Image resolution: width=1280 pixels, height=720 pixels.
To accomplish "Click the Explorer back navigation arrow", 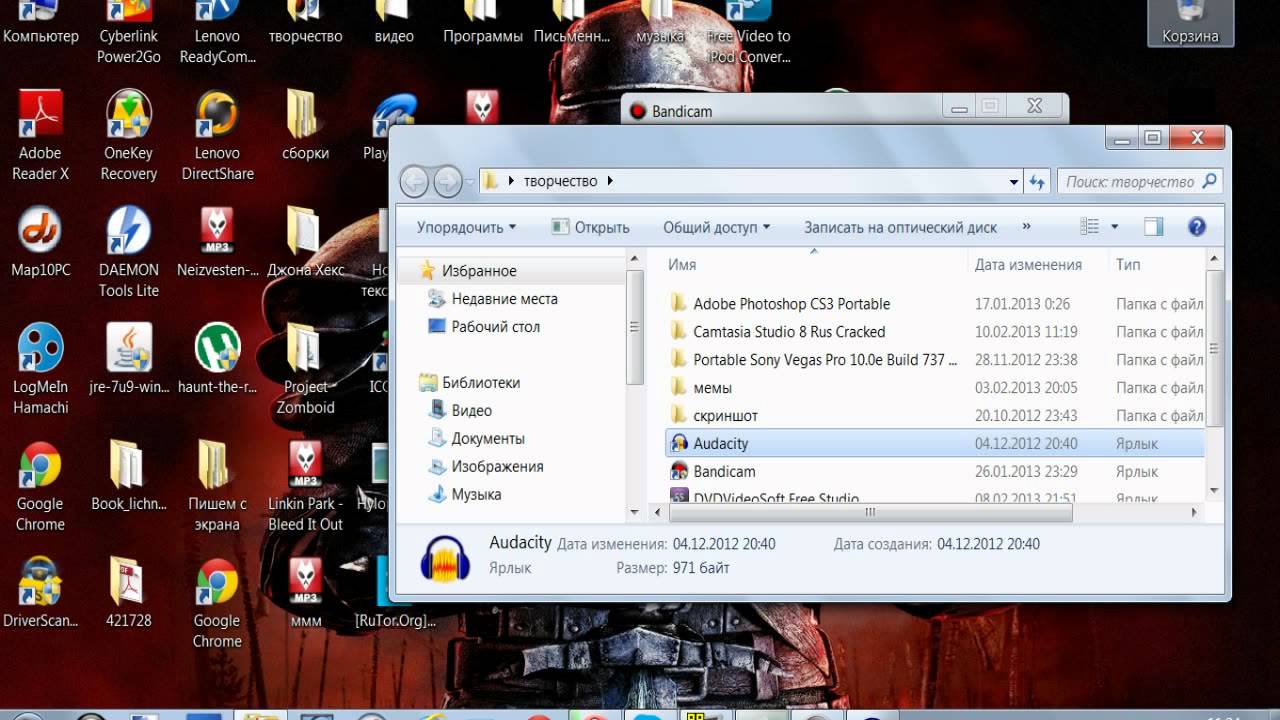I will point(415,181).
